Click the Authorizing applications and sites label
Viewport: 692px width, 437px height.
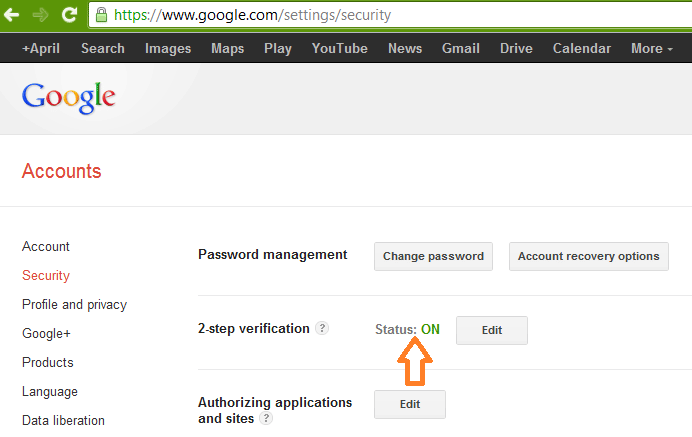(x=275, y=410)
